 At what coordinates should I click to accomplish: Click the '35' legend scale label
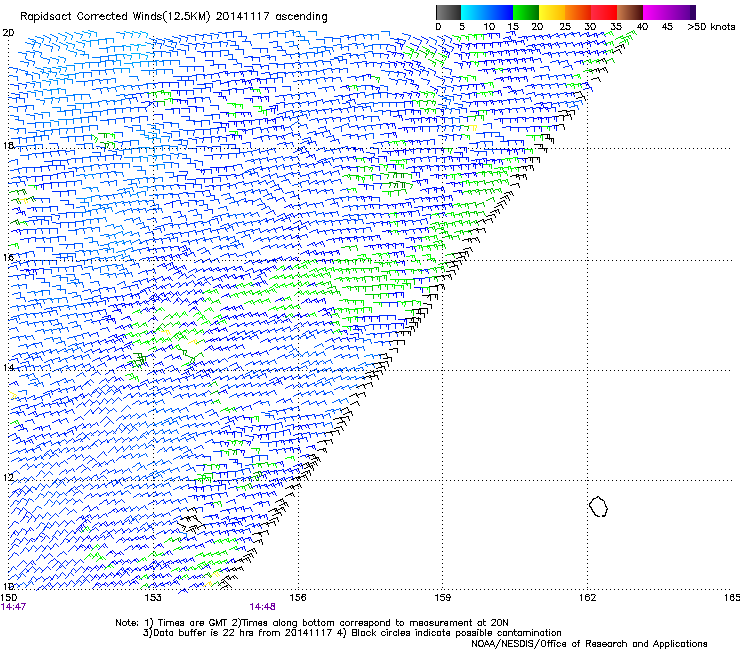(616, 27)
